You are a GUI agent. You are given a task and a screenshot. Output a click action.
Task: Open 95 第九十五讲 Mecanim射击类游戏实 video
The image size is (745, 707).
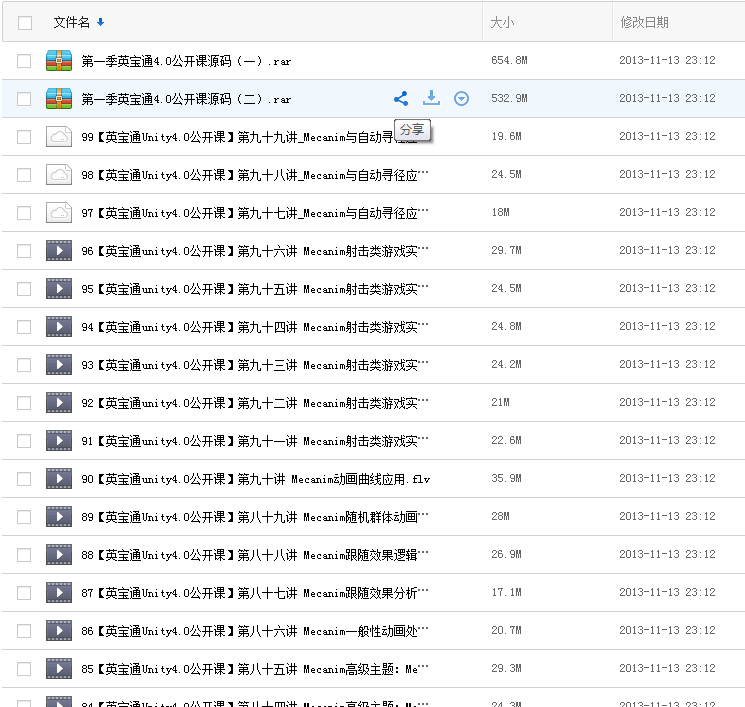point(255,289)
